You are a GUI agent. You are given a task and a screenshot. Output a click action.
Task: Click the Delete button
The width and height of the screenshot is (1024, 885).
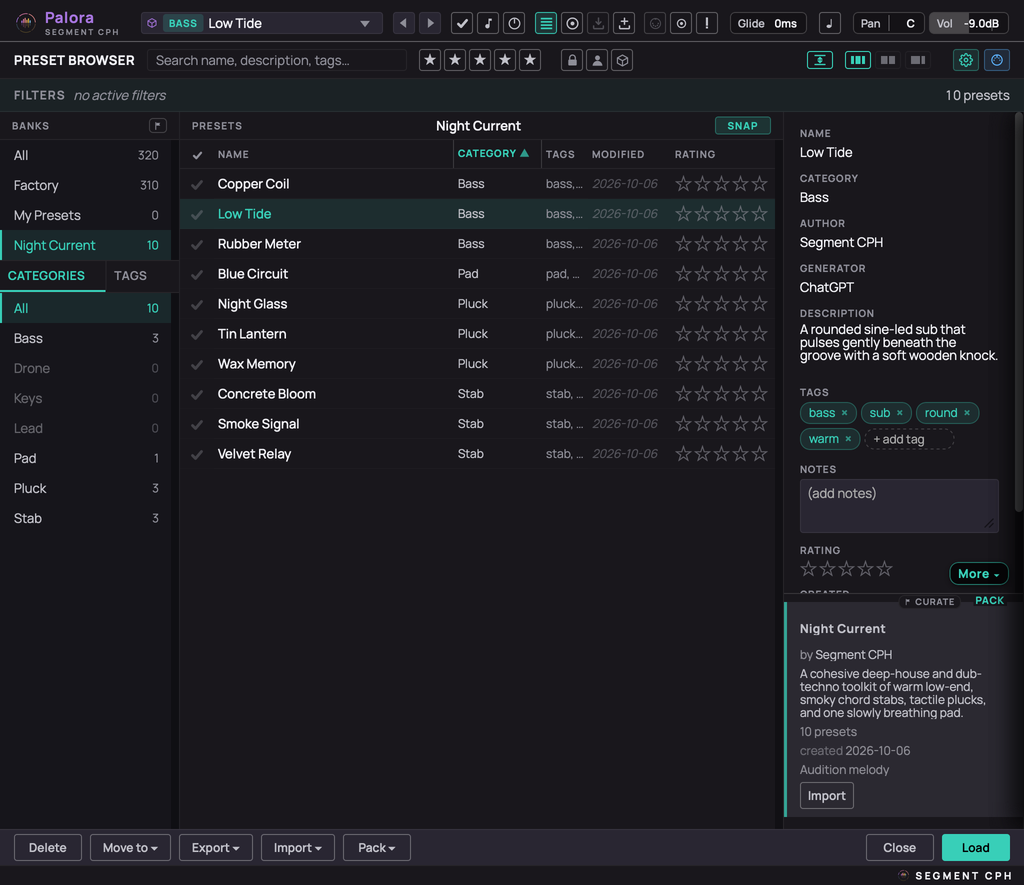[48, 847]
